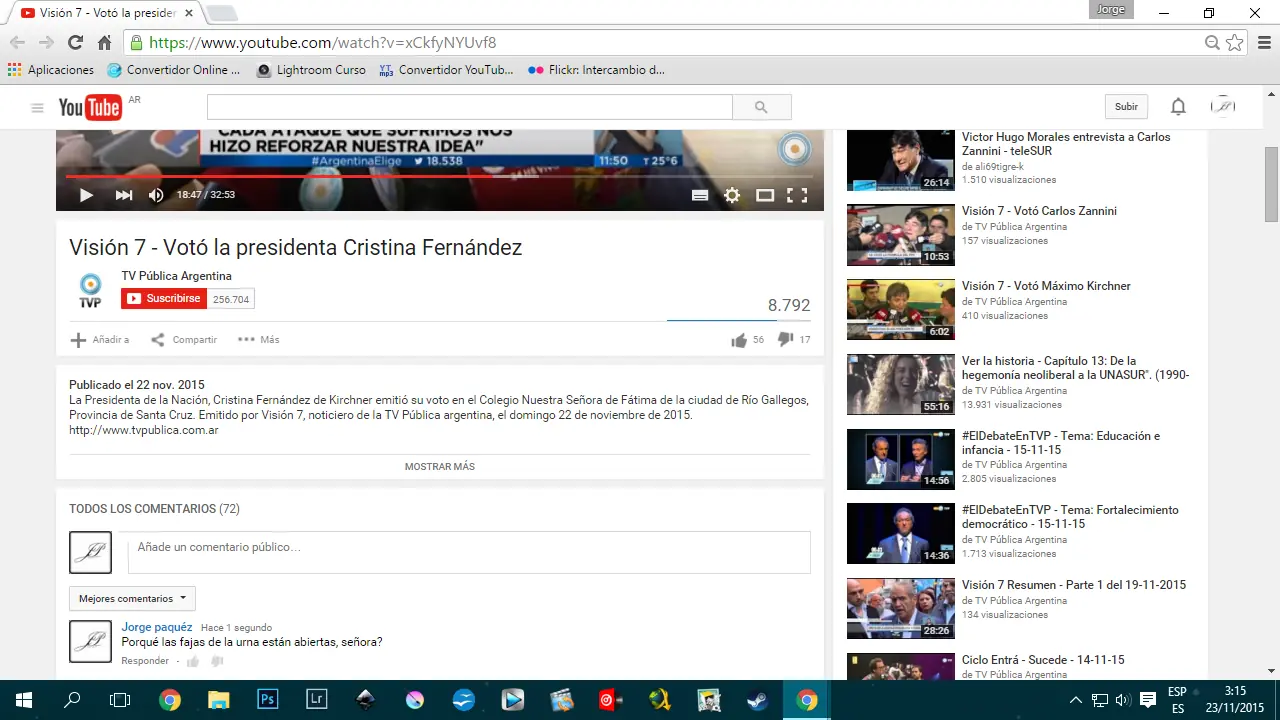
Task: Go to Chrome home page icon
Action: click(x=104, y=43)
